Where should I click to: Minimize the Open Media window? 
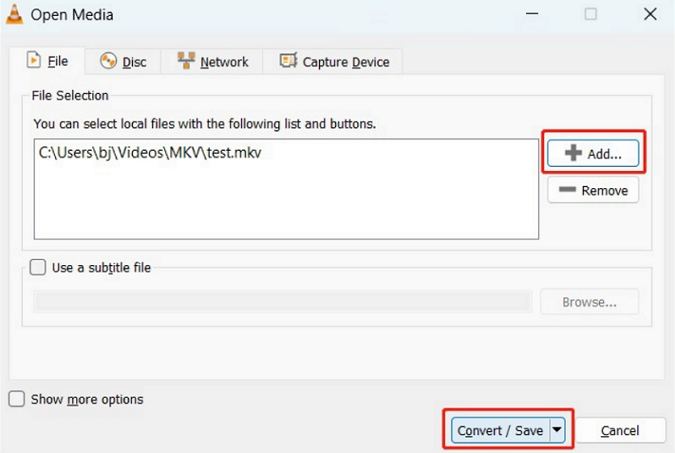[532, 14]
